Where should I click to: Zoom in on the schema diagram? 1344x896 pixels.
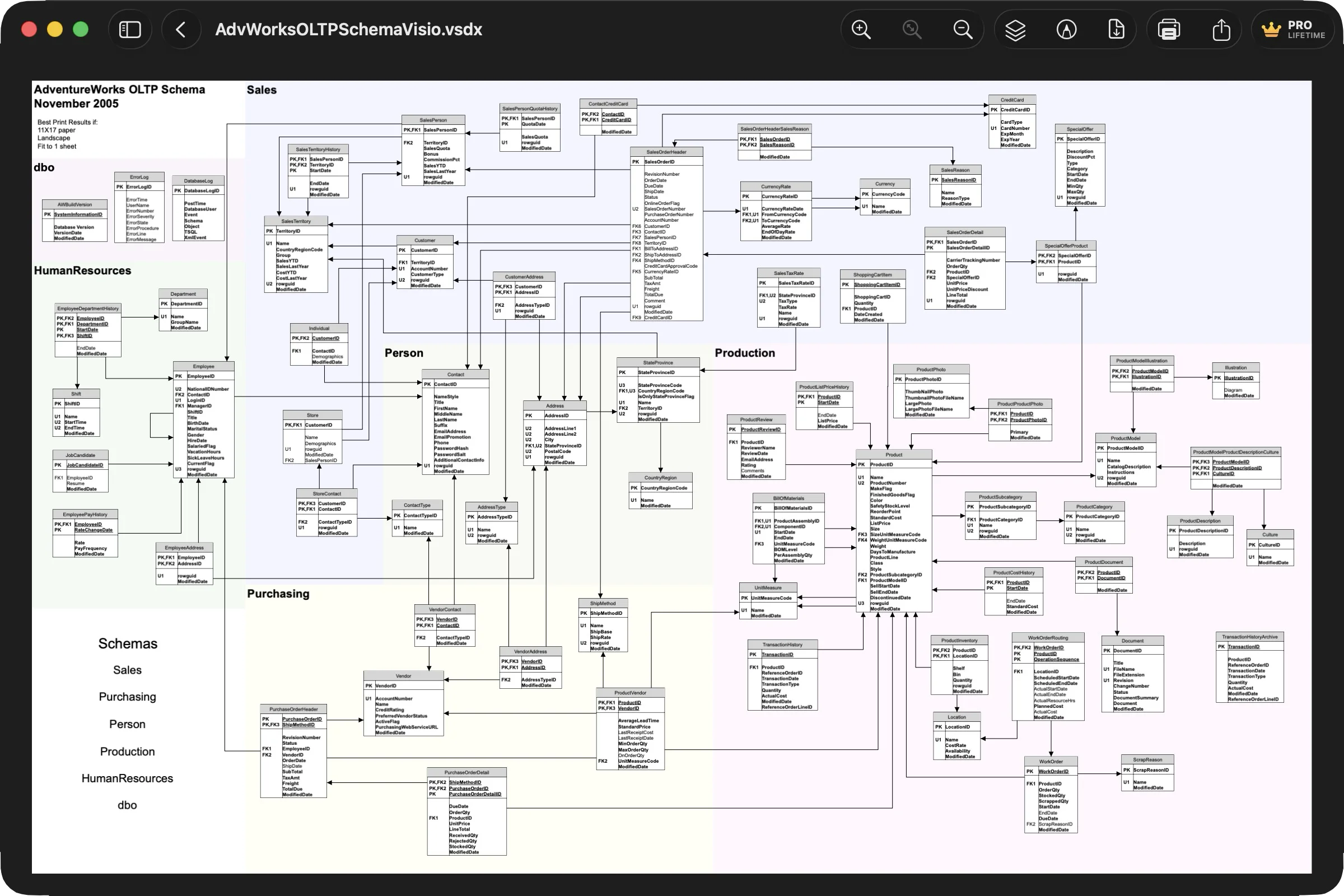(x=861, y=29)
